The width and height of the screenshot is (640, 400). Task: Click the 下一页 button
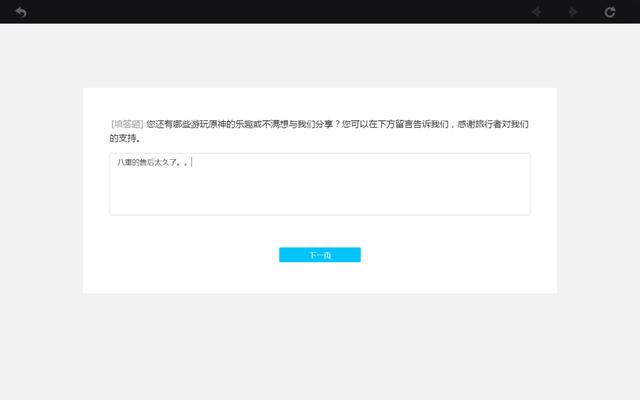319,255
